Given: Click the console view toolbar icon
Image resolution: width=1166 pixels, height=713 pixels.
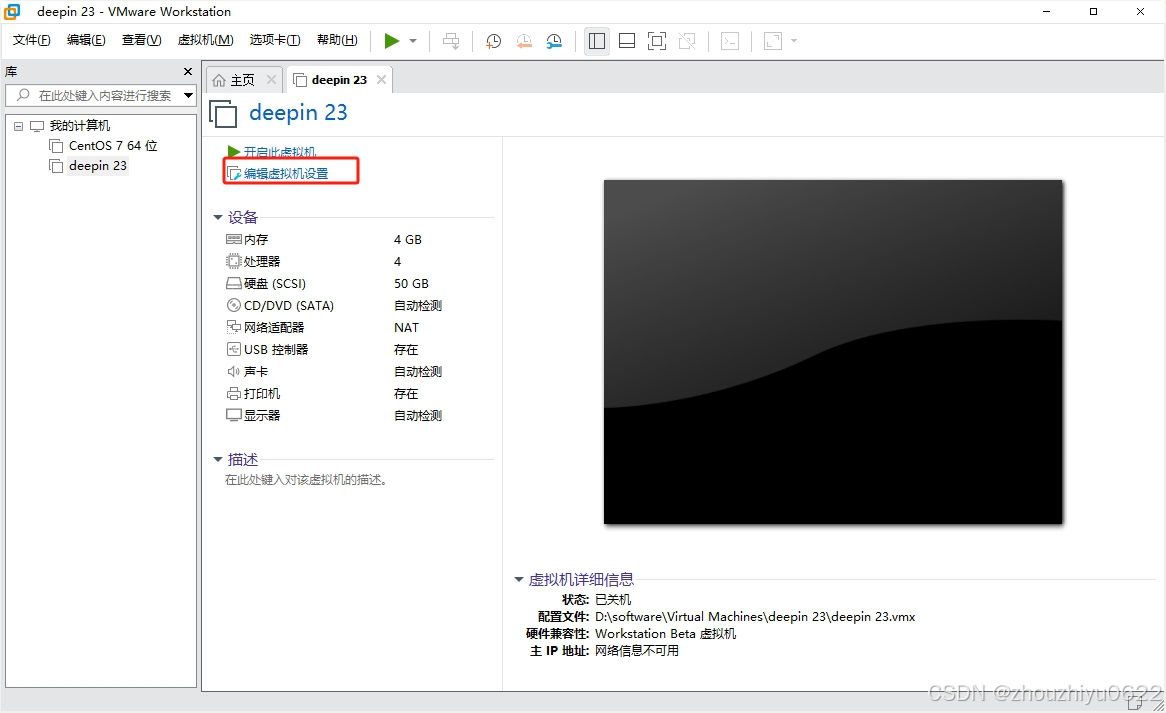Looking at the screenshot, I should (x=730, y=41).
